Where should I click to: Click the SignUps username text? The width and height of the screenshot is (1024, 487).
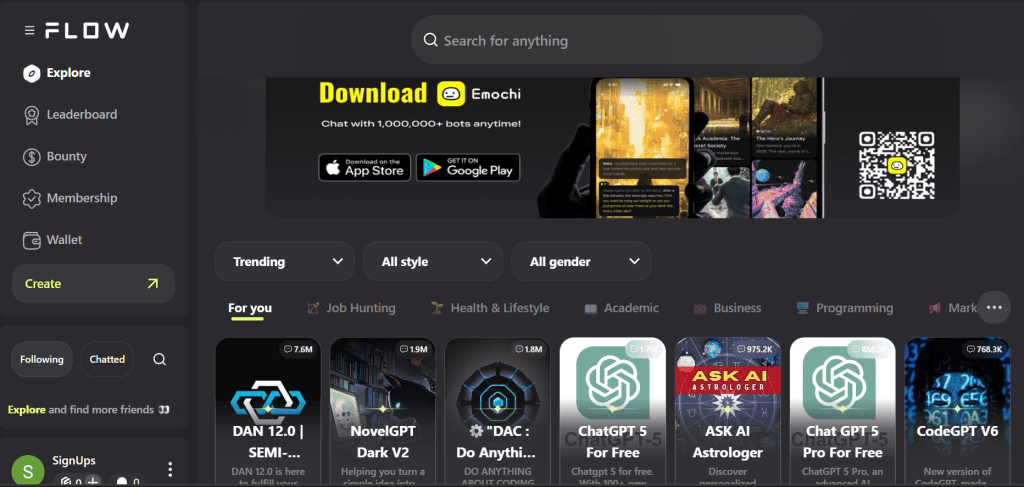point(74,460)
